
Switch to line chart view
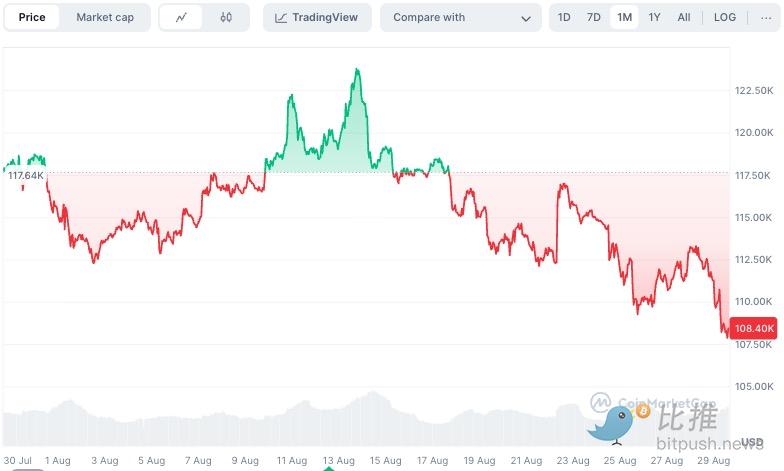pyautogui.click(x=181, y=17)
